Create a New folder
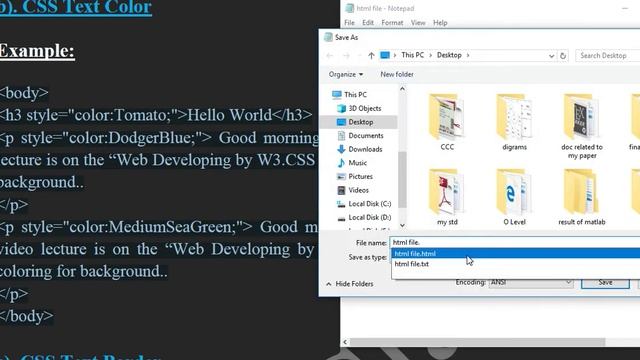The image size is (640, 360). tap(397, 74)
